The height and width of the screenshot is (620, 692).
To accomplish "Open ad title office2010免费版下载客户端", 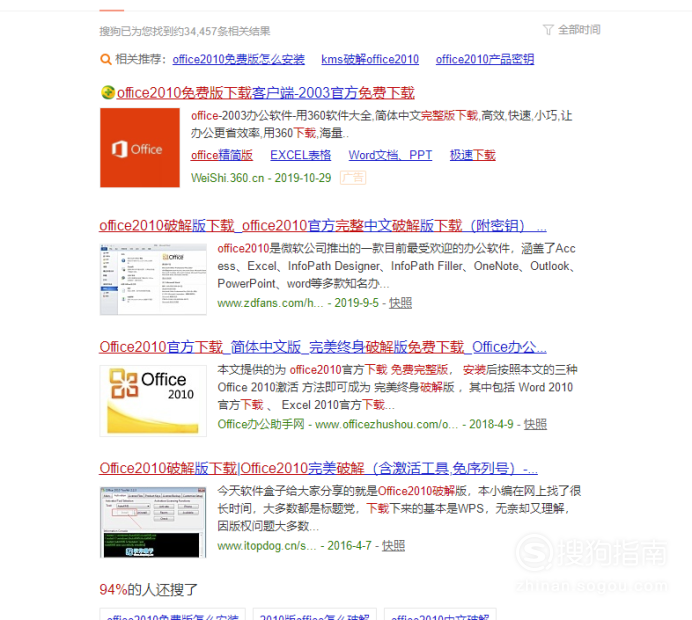I will coord(266,93).
